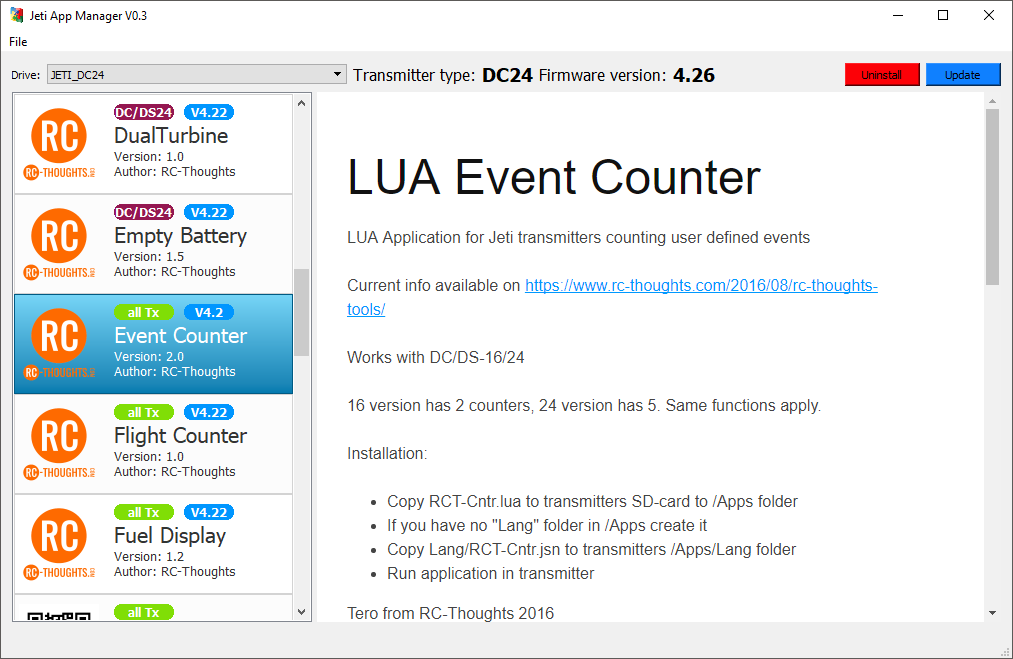This screenshot has height=659, width=1013.
Task: Open the File menu
Action: [18, 41]
